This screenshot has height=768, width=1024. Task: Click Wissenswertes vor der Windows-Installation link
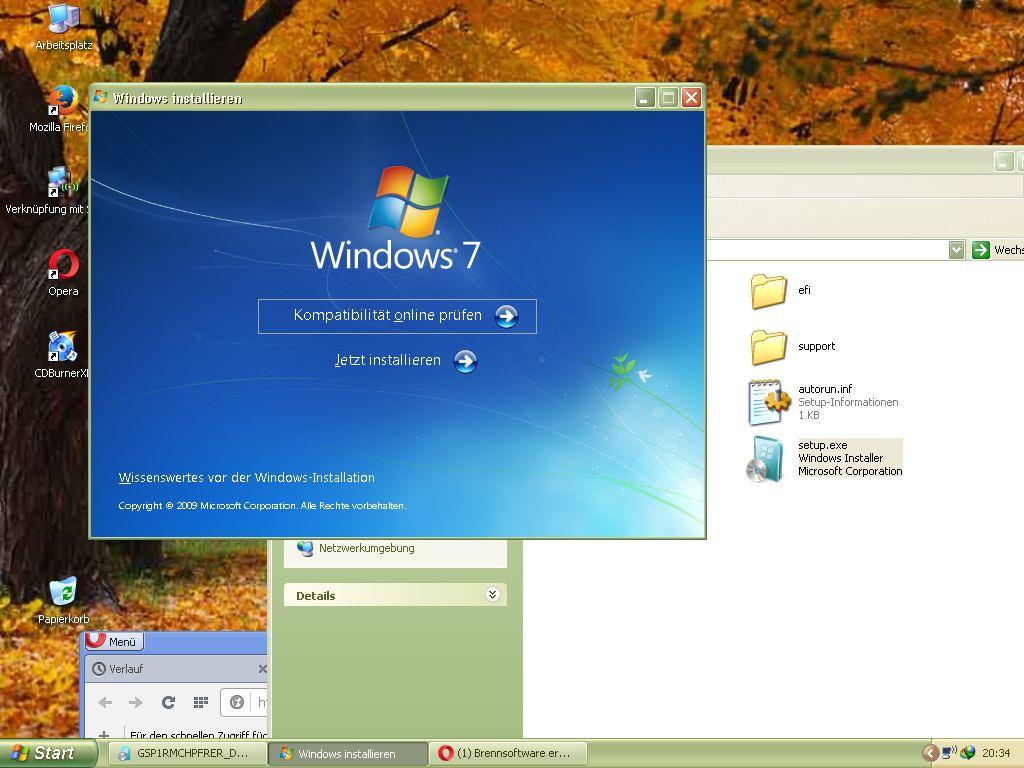tap(246, 478)
